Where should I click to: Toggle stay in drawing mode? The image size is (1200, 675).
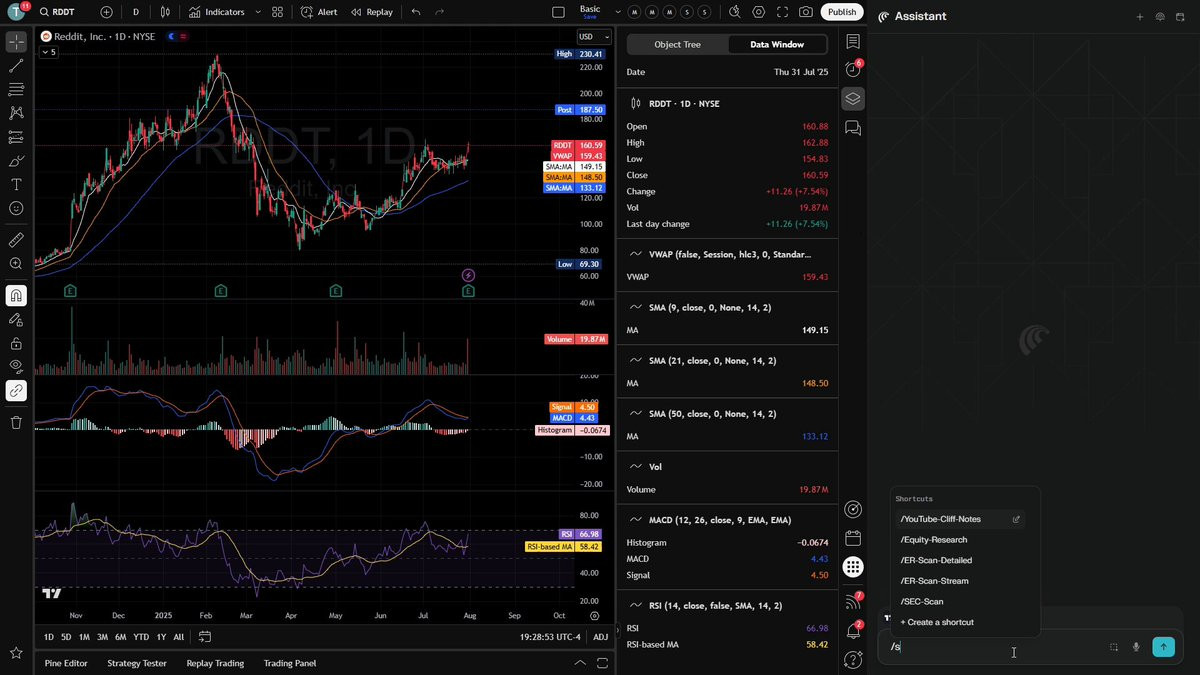click(x=16, y=320)
